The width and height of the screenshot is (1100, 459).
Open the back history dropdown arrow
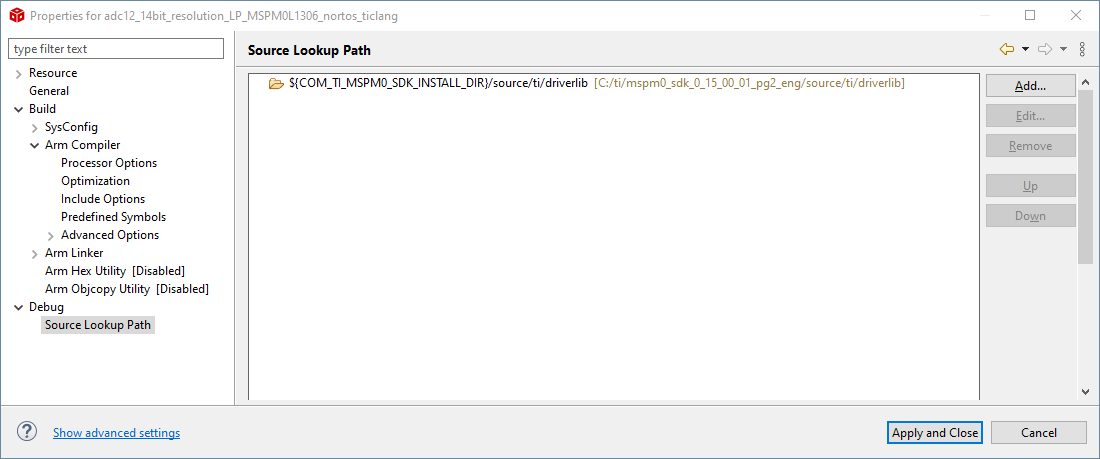[x=1025, y=49]
